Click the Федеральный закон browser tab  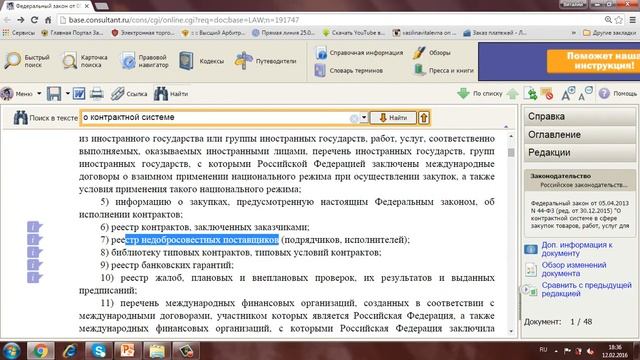pos(47,6)
